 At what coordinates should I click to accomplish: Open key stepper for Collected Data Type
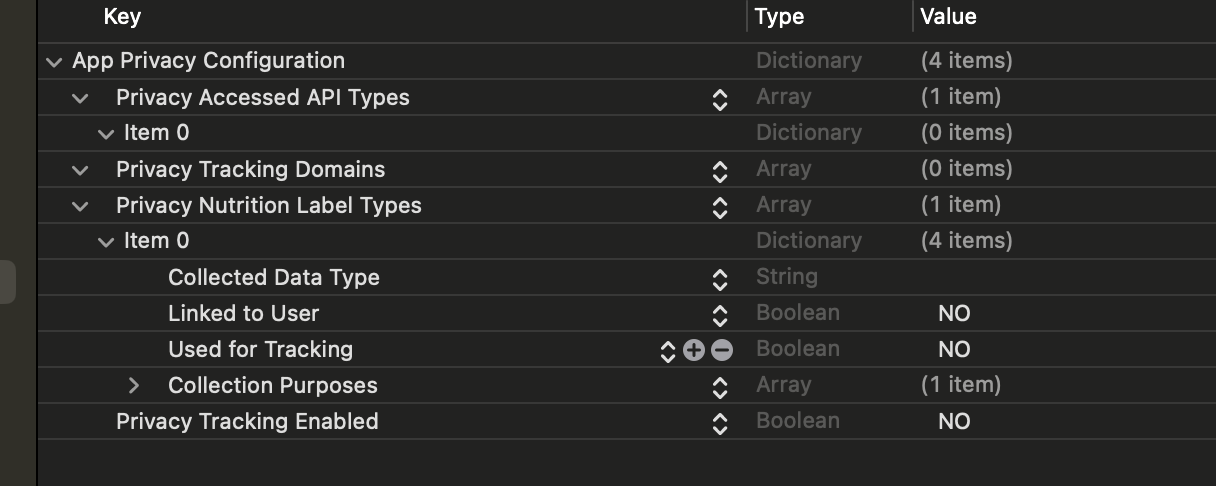pos(719,279)
